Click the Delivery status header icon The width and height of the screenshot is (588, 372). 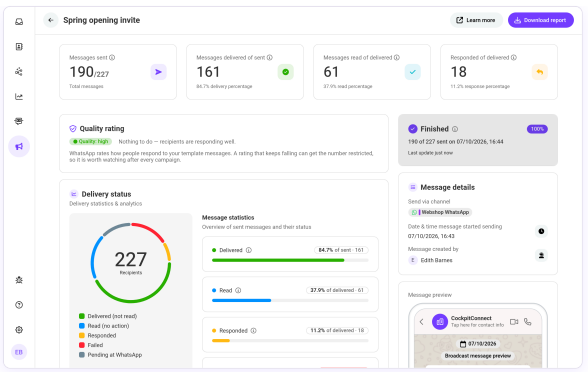pyautogui.click(x=74, y=194)
